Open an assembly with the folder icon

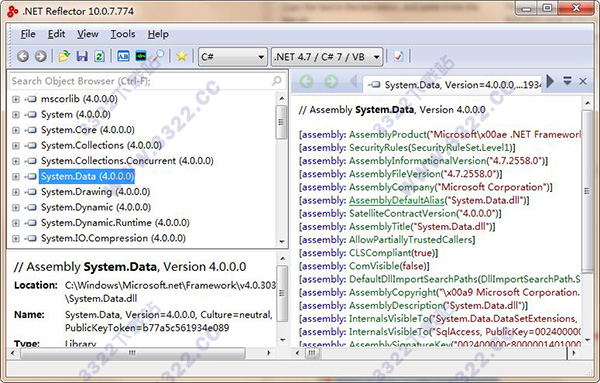(64, 57)
